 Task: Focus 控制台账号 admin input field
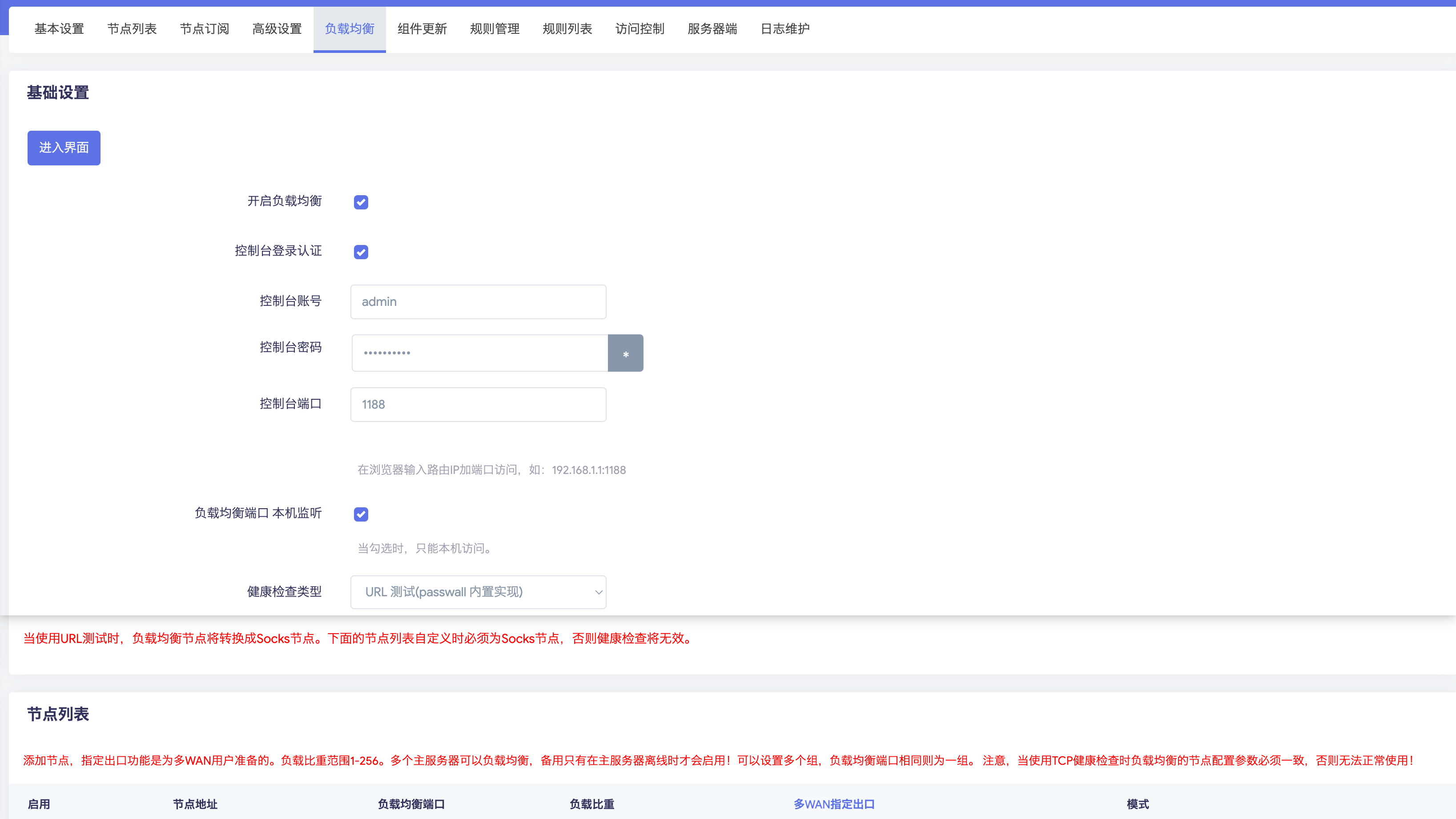[478, 302]
